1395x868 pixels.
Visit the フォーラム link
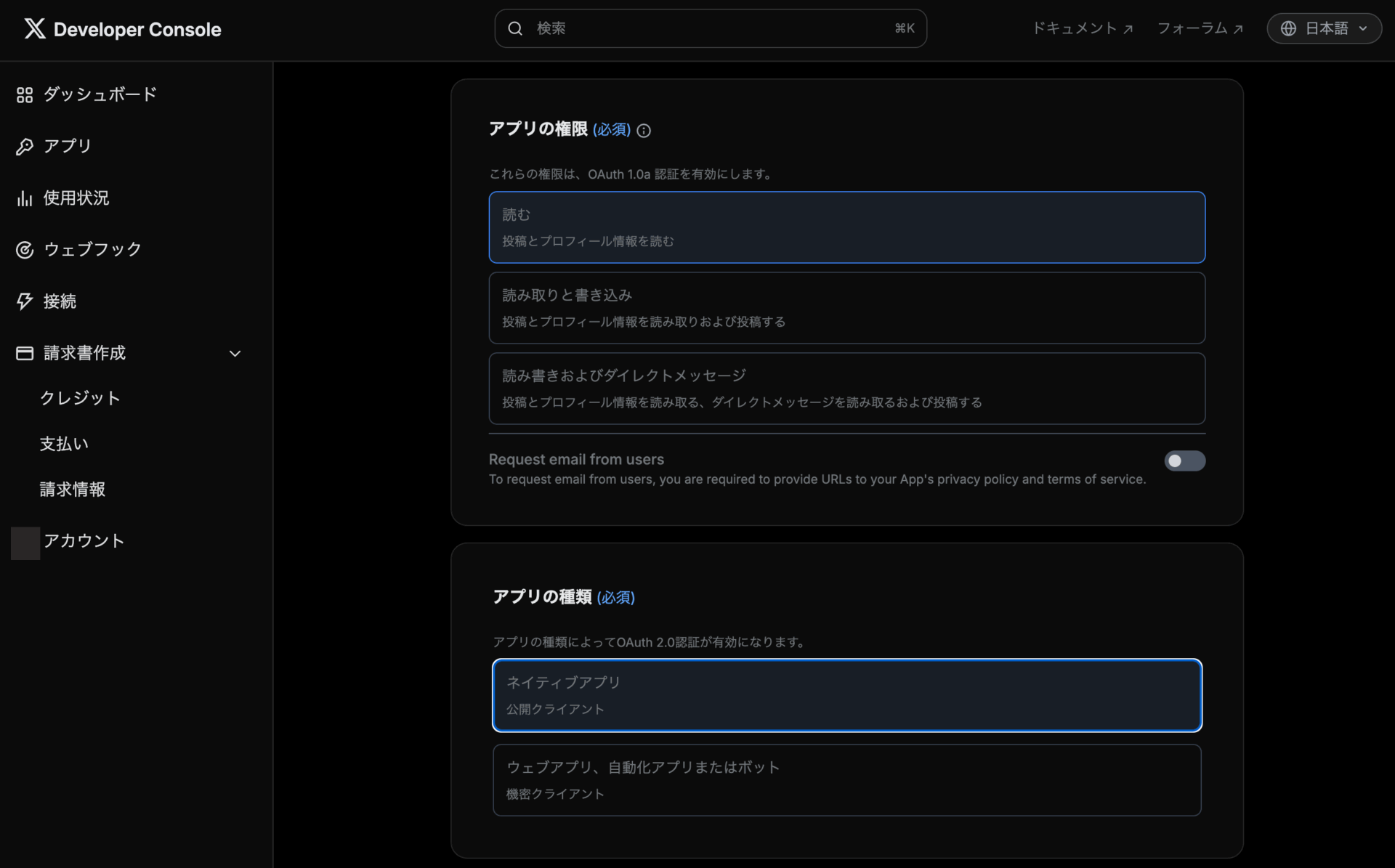pos(1199,28)
